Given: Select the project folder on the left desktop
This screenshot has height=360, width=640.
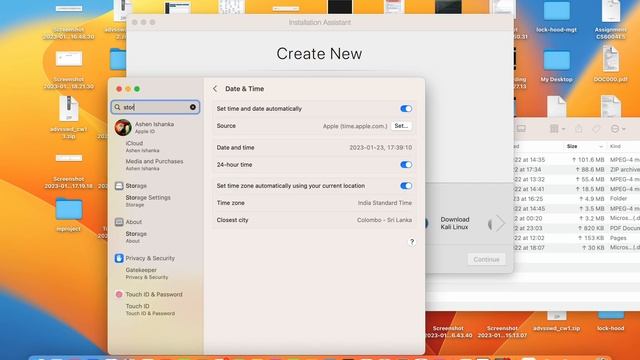Looking at the screenshot, I should (69, 215).
